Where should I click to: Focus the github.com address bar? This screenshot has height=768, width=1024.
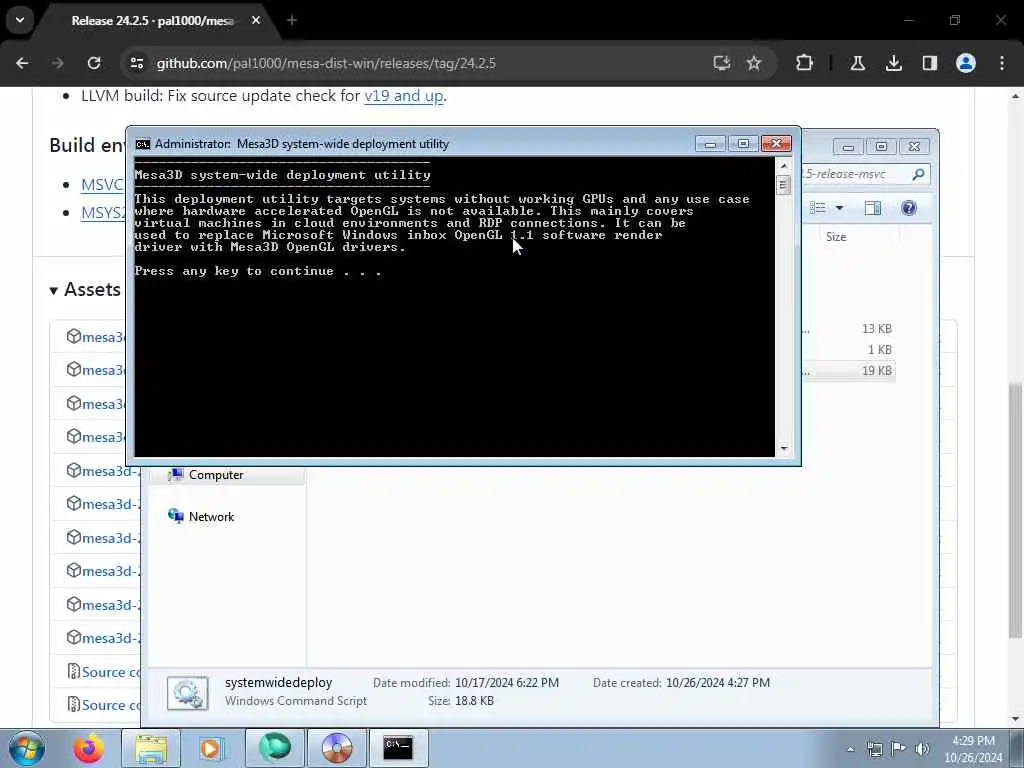point(325,63)
